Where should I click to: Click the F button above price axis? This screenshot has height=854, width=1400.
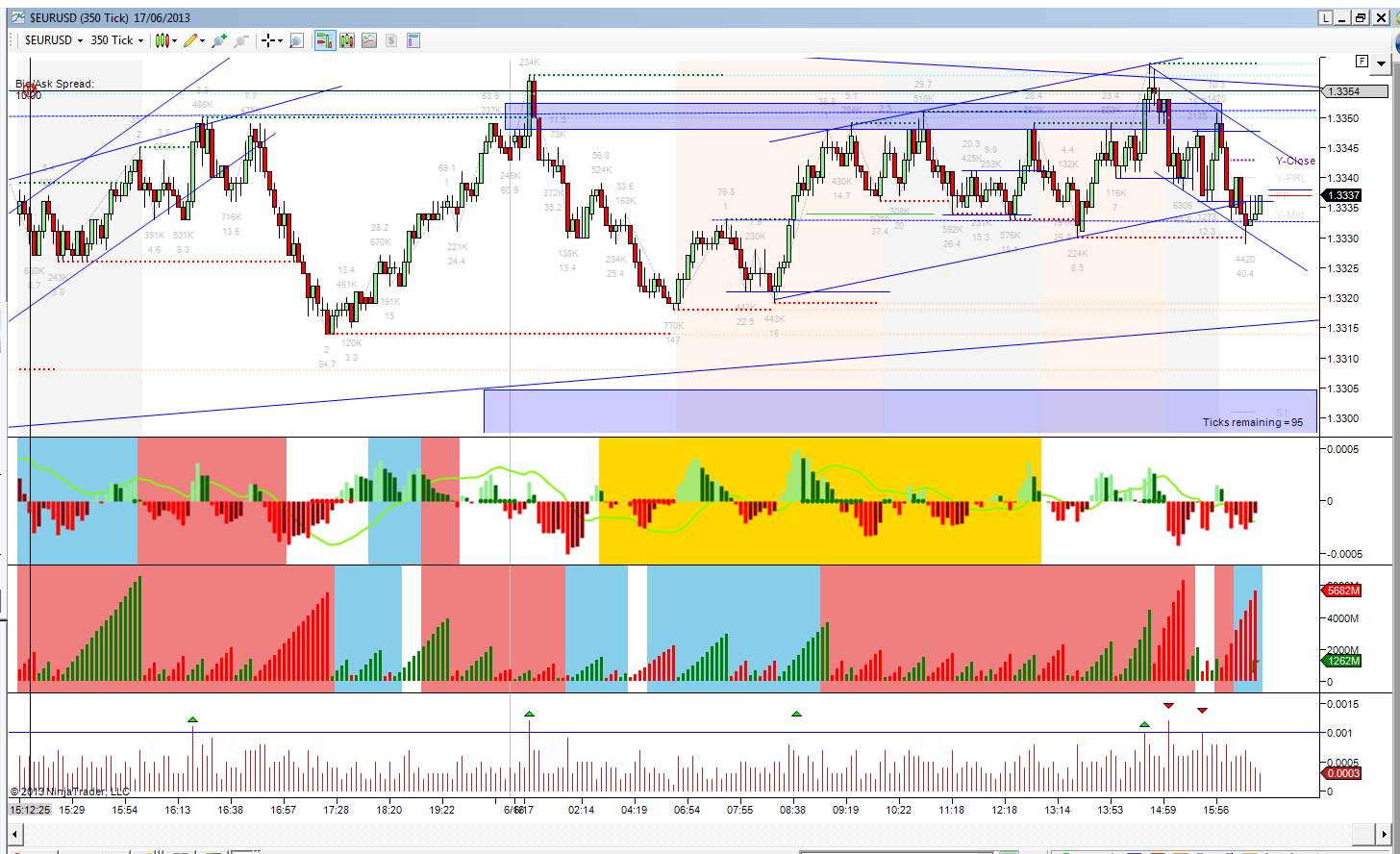[x=1362, y=61]
